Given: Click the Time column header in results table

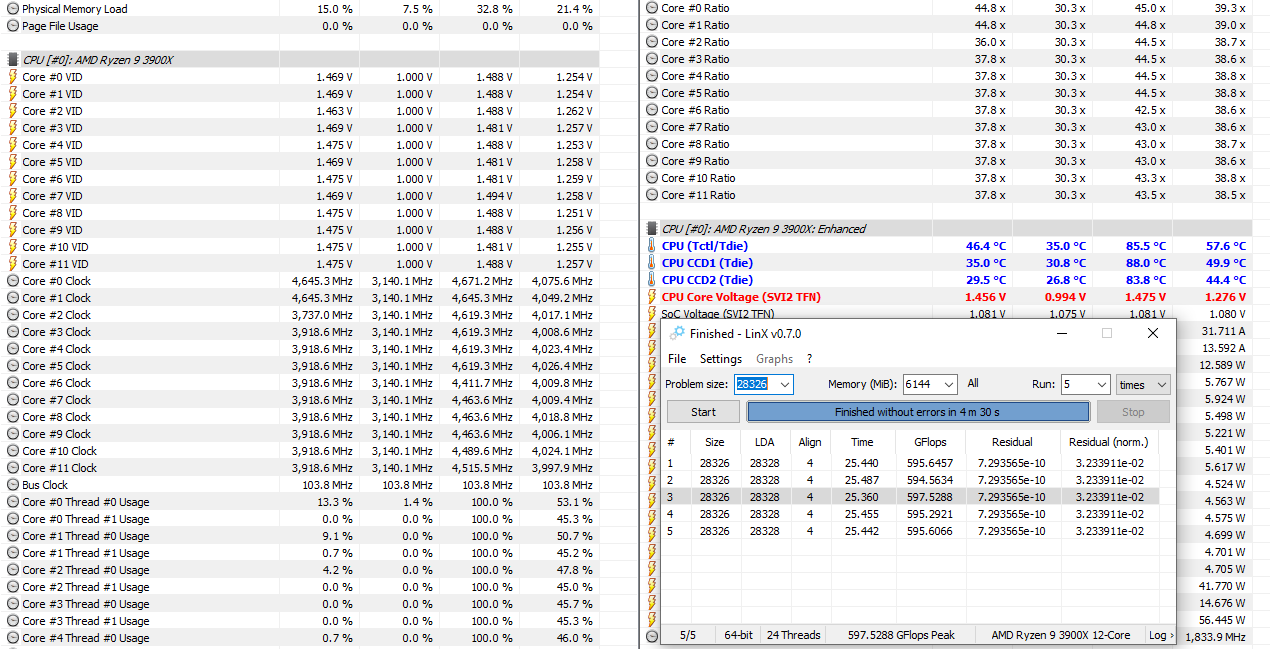Looking at the screenshot, I should click(861, 441).
